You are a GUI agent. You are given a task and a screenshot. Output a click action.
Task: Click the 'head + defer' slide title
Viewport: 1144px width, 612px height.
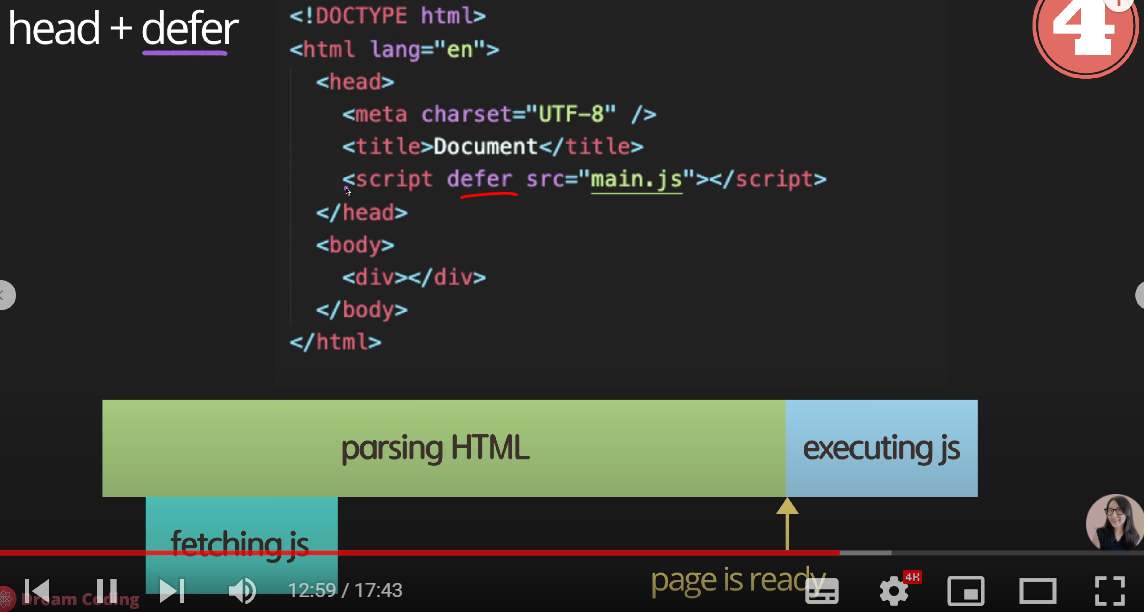[123, 29]
